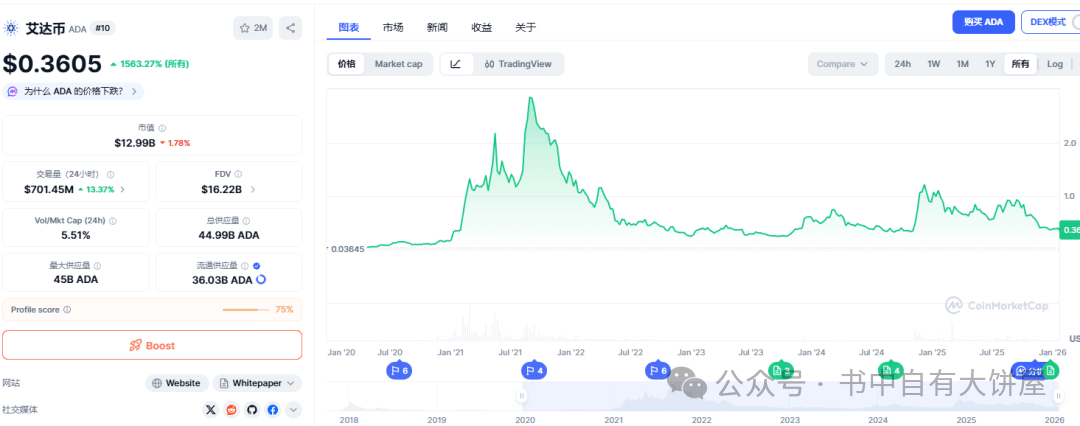Click the verified checkmark beside 流通供应量
This screenshot has height=426, width=1080.
point(256,266)
